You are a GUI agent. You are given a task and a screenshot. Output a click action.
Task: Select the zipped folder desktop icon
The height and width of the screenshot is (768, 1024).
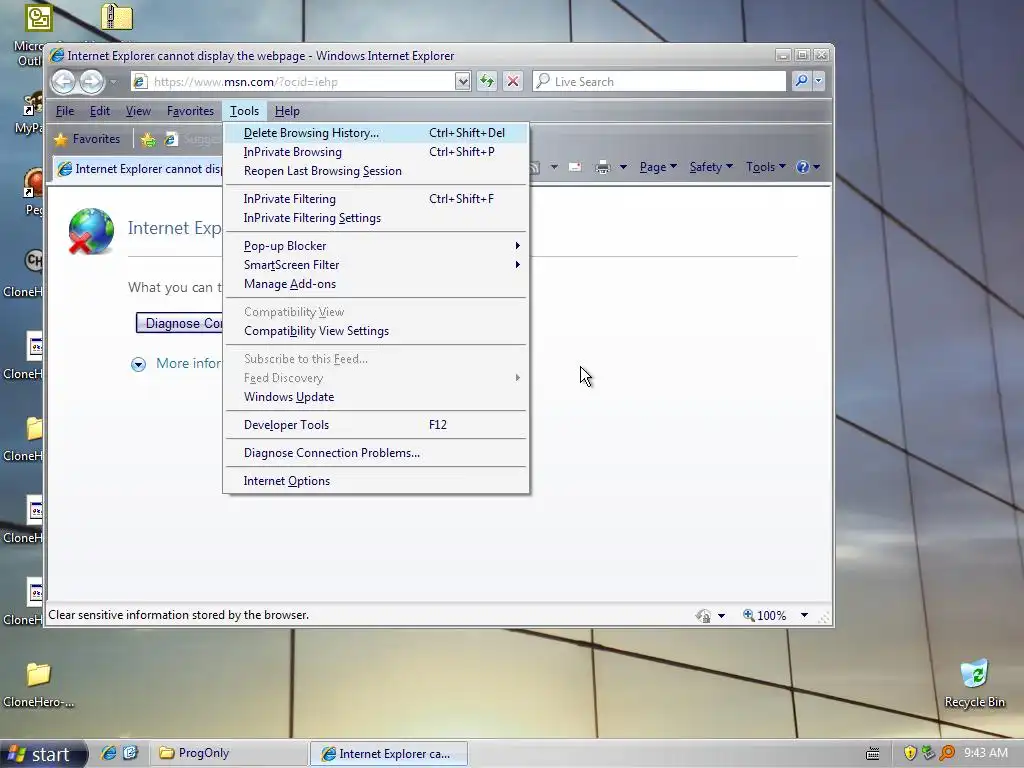[117, 16]
